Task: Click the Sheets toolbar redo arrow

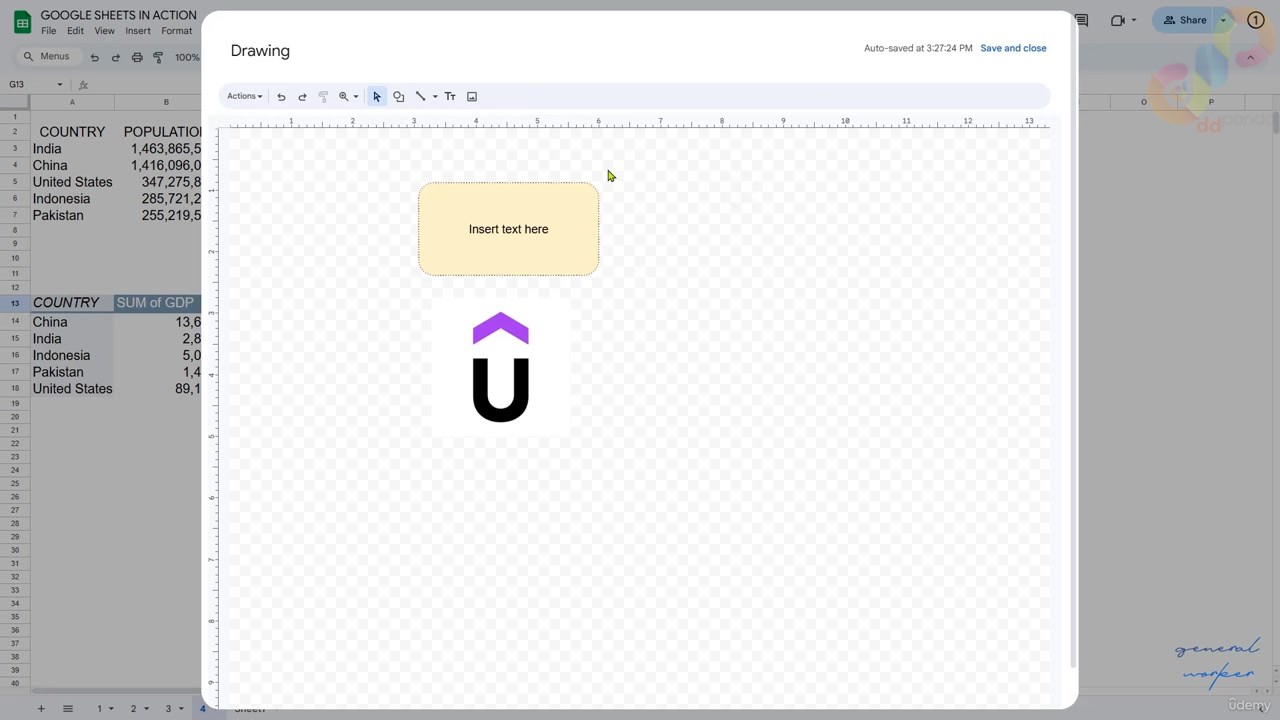Action: click(115, 58)
